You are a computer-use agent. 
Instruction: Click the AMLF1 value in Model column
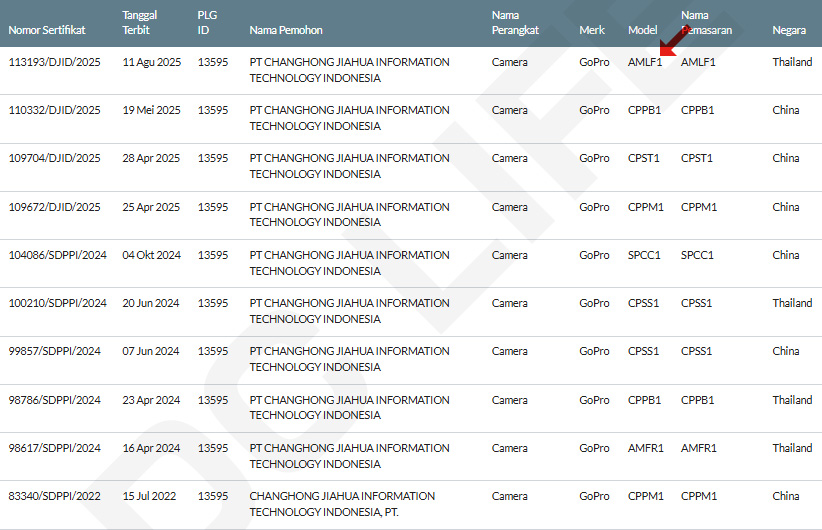click(x=645, y=62)
